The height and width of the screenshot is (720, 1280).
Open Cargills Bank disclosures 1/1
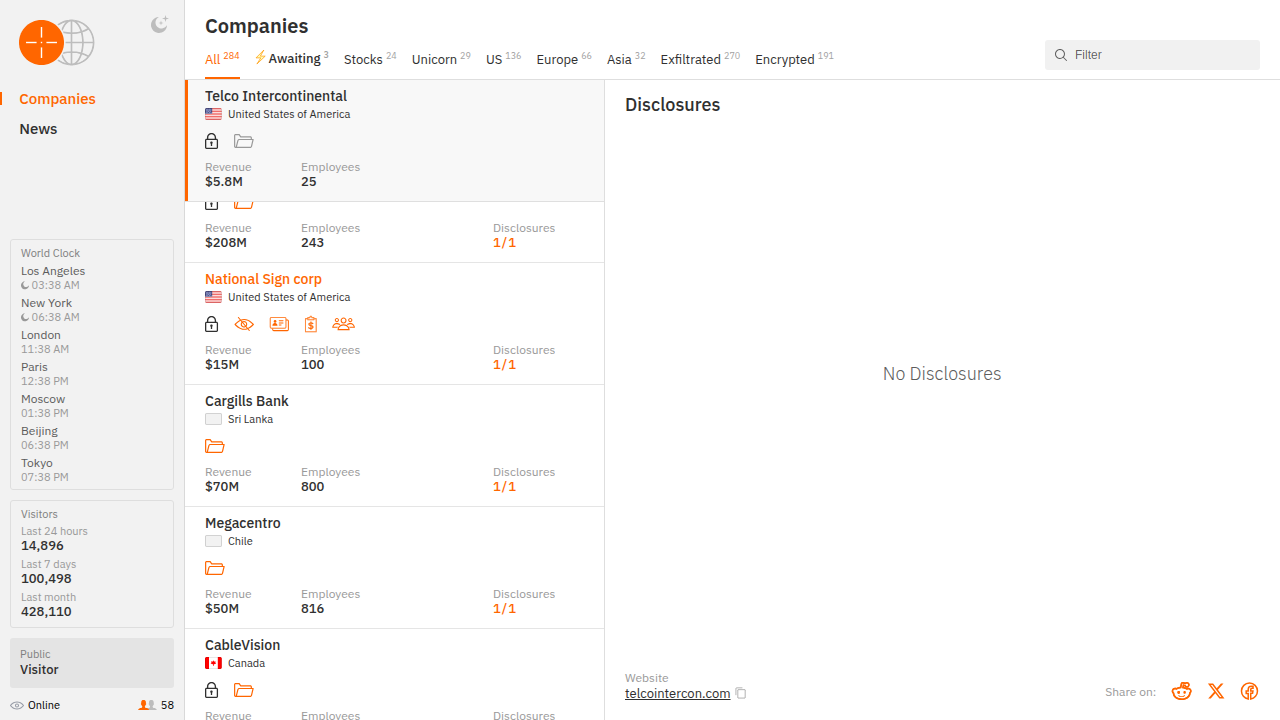pyautogui.click(x=504, y=487)
